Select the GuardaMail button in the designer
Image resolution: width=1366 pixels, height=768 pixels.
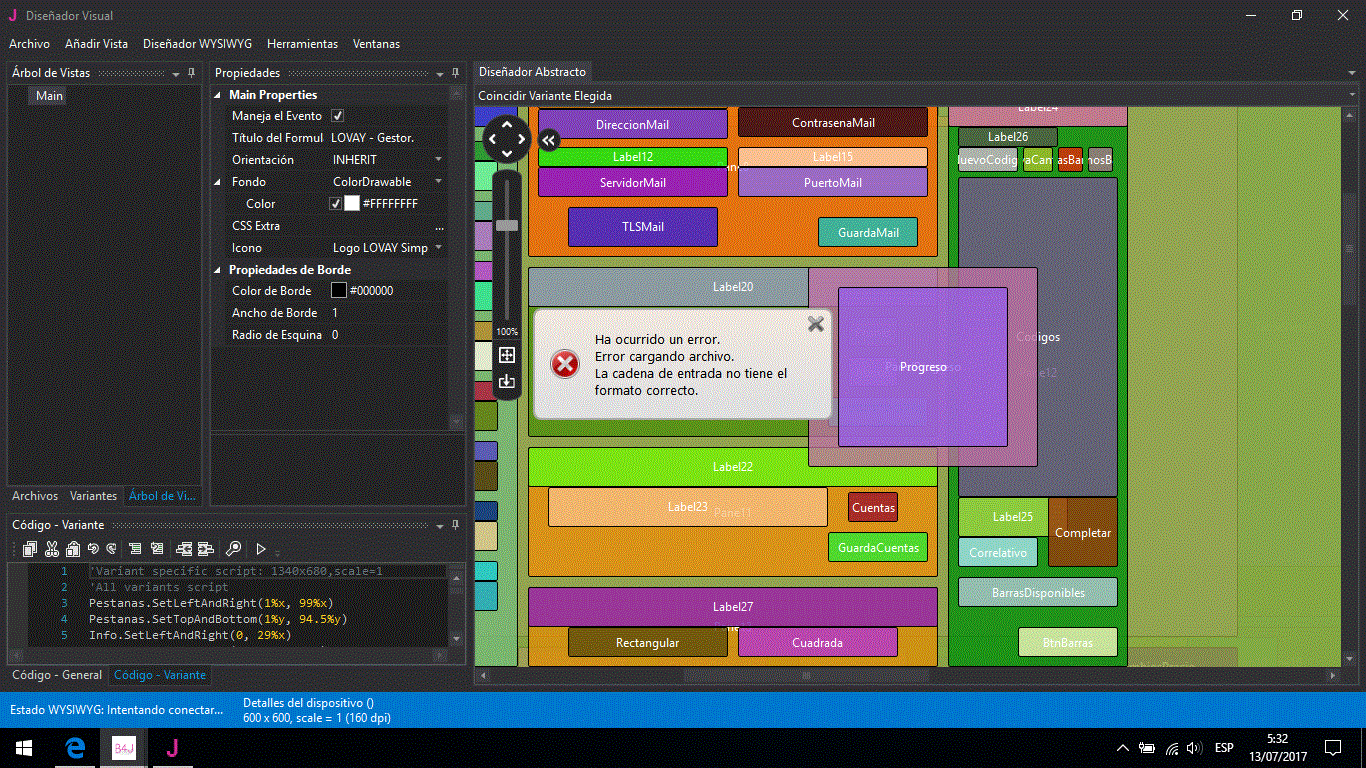point(868,233)
